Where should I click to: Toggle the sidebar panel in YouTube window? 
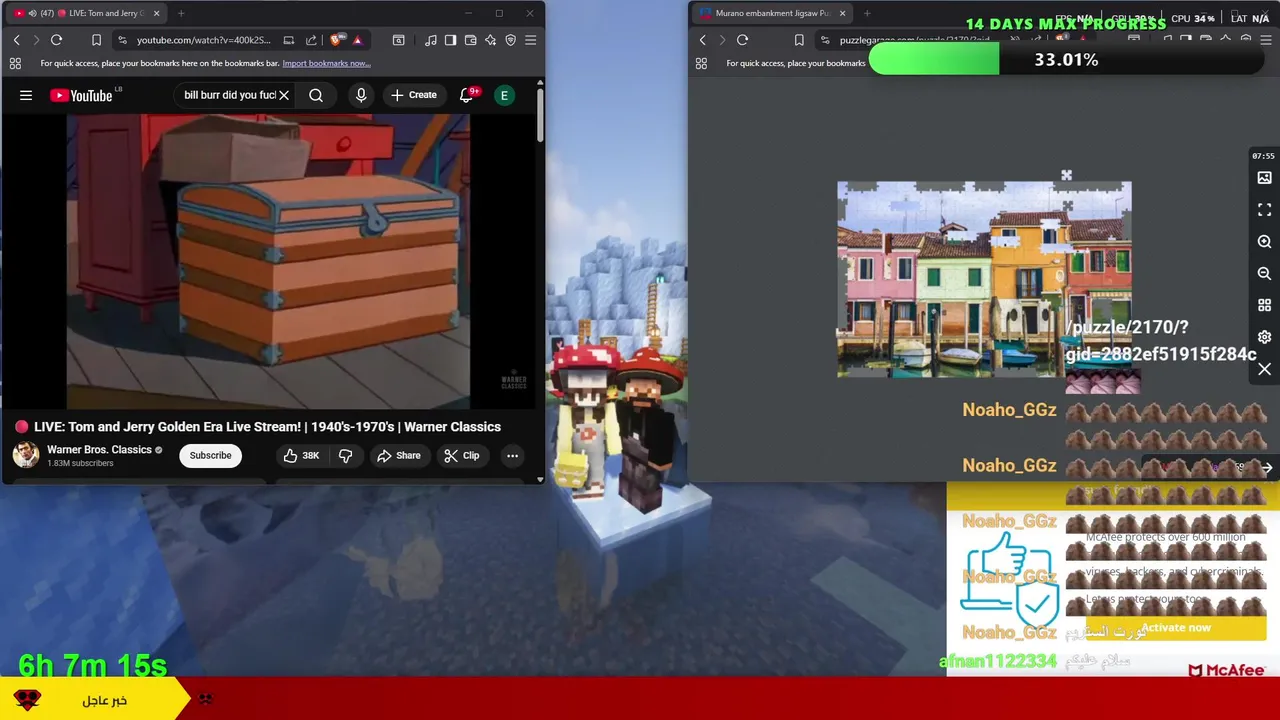click(x=450, y=40)
